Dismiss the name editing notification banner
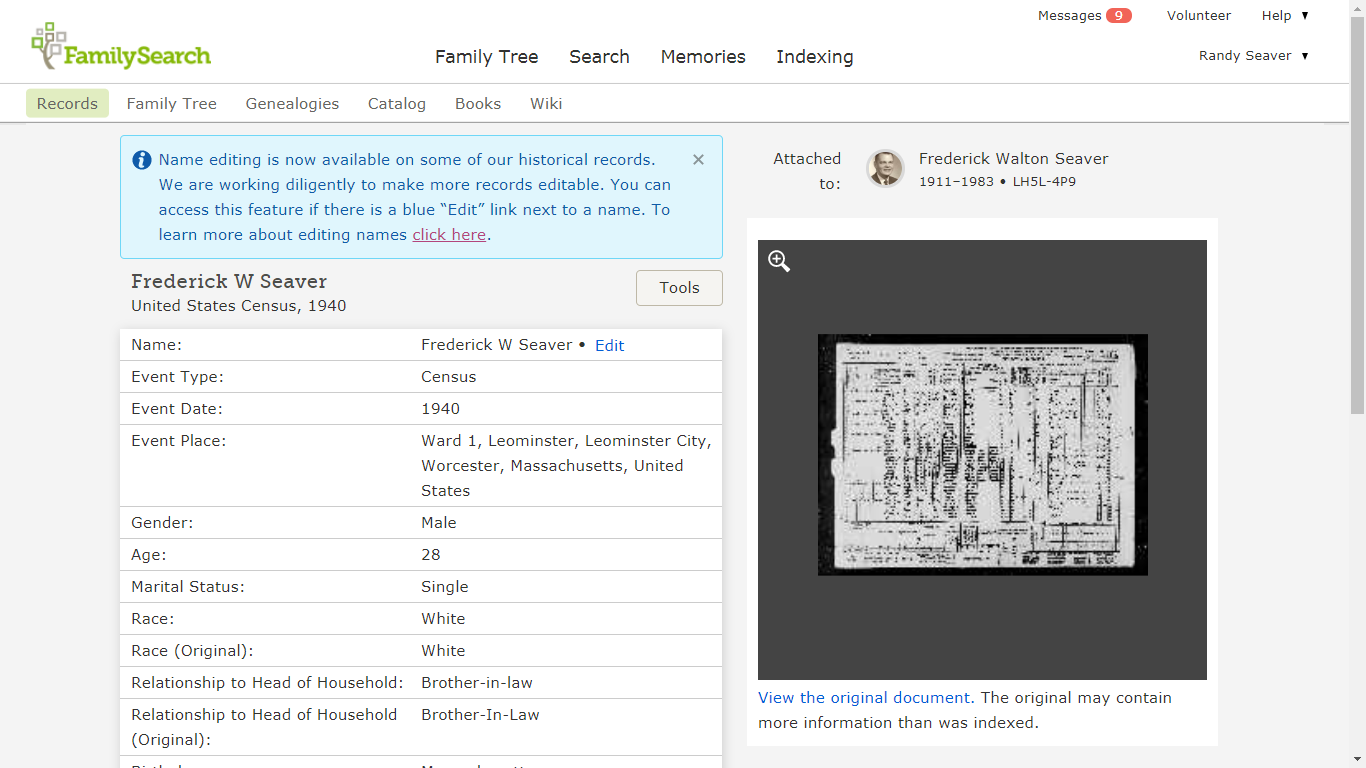The image size is (1366, 768). (x=698, y=159)
